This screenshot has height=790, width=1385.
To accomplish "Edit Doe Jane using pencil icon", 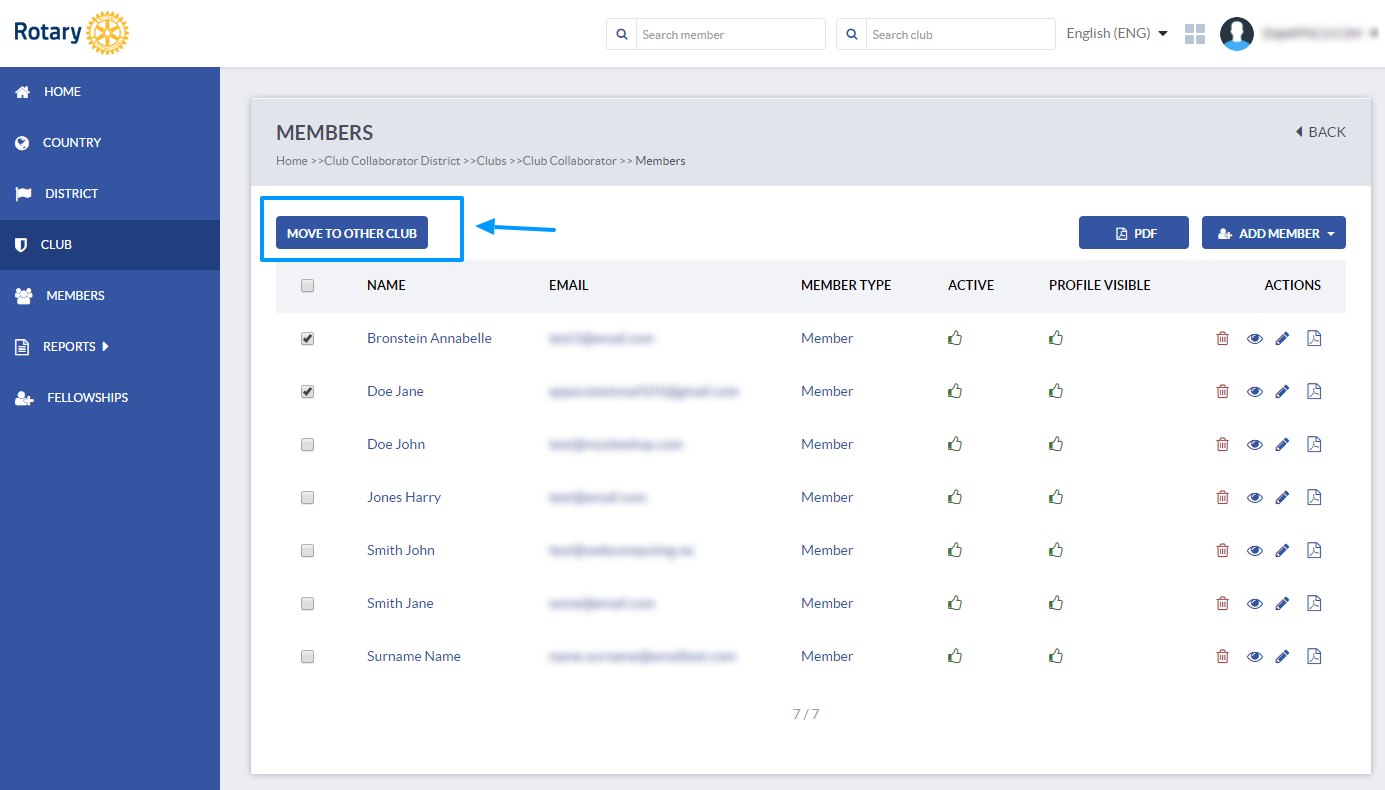I will click(x=1283, y=391).
